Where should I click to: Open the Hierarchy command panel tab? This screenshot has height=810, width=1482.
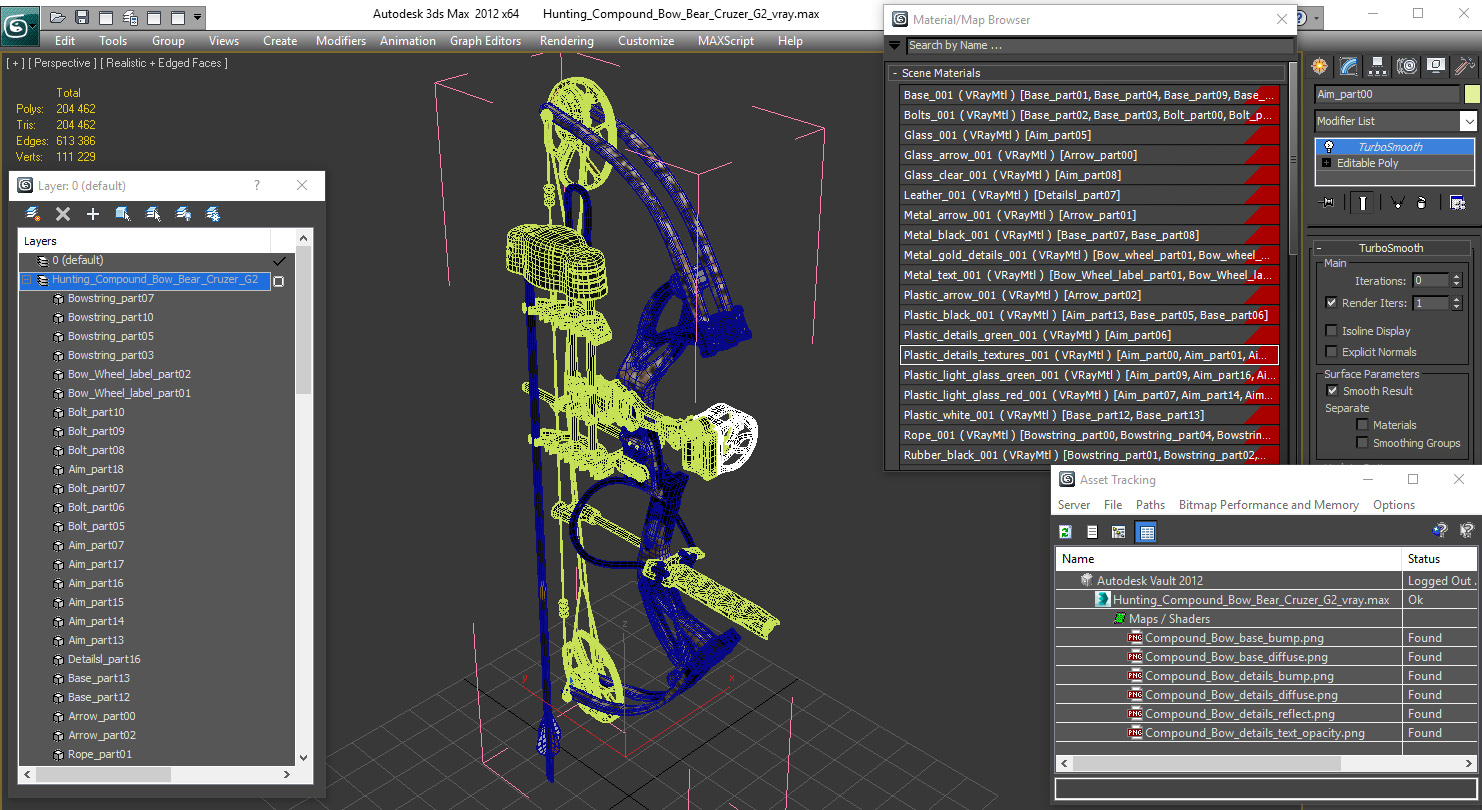(x=1378, y=66)
